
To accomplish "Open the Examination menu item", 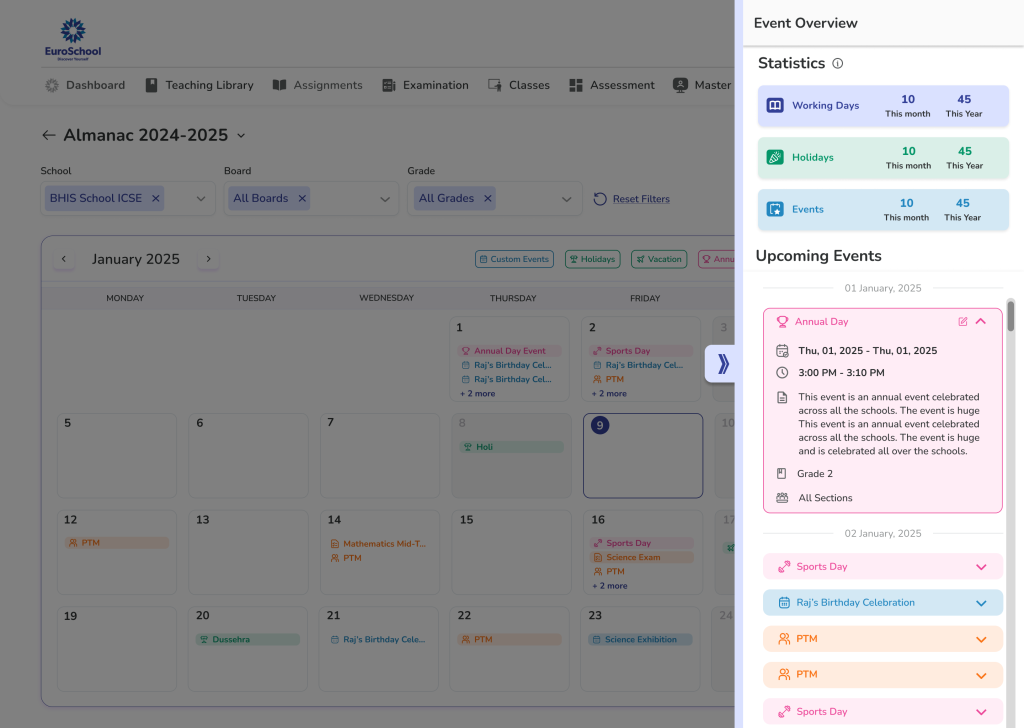I will [x=425, y=85].
